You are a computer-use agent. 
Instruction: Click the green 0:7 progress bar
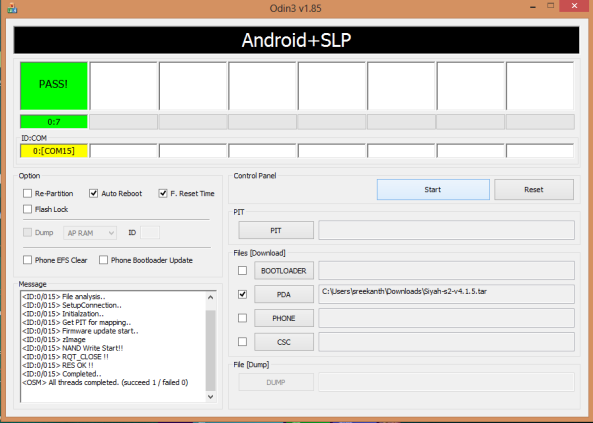pos(54,122)
